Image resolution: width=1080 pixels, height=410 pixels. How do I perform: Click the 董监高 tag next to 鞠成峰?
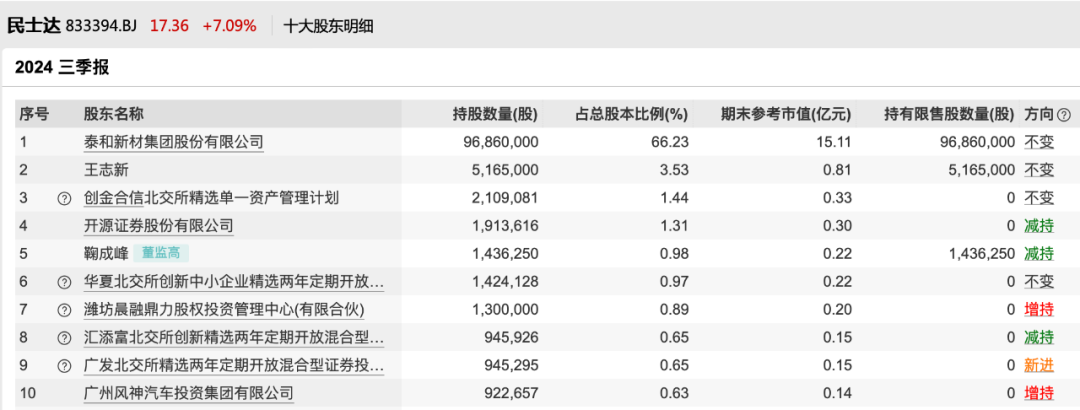(x=161, y=254)
